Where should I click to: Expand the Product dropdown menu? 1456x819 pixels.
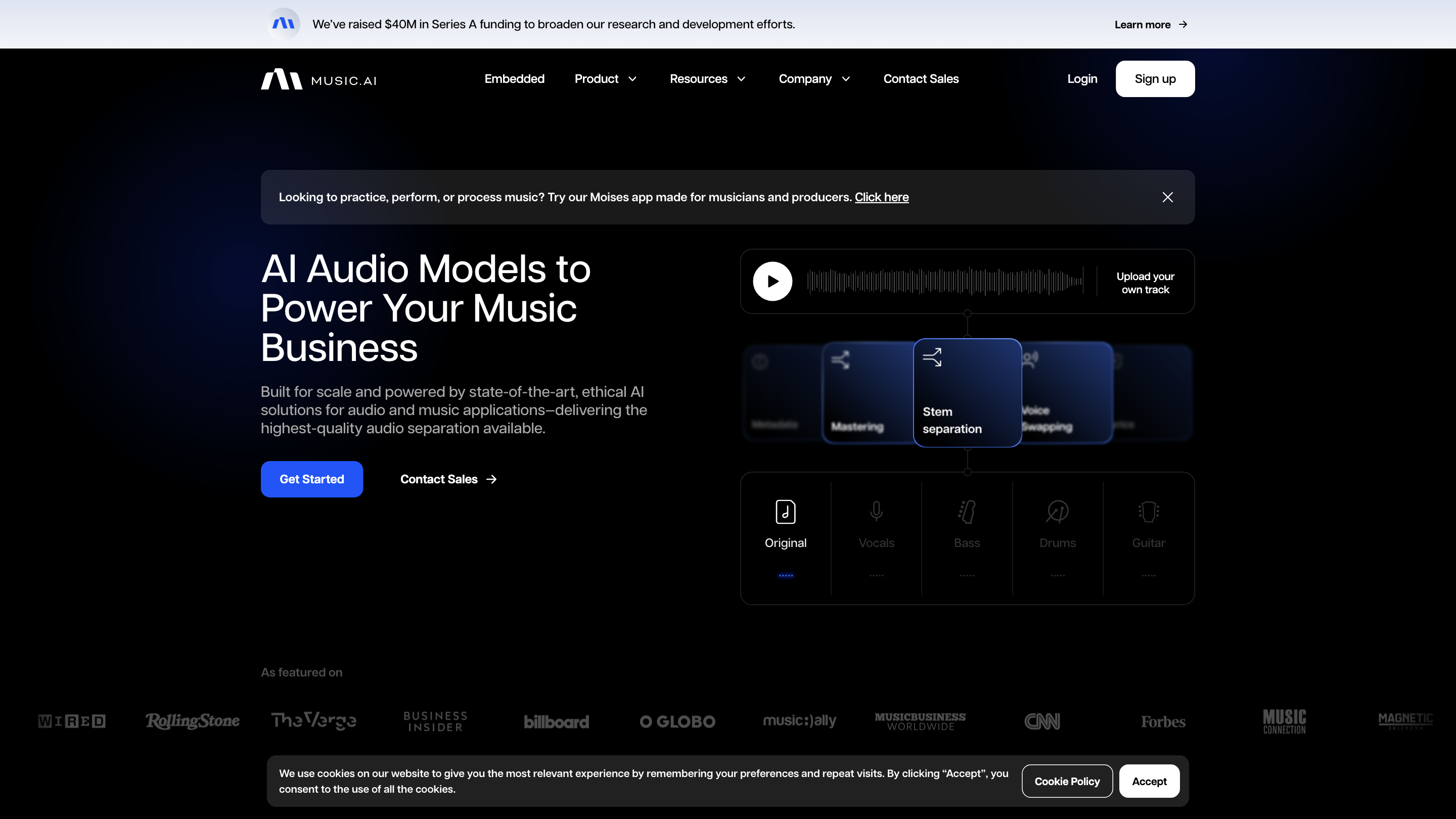605,78
